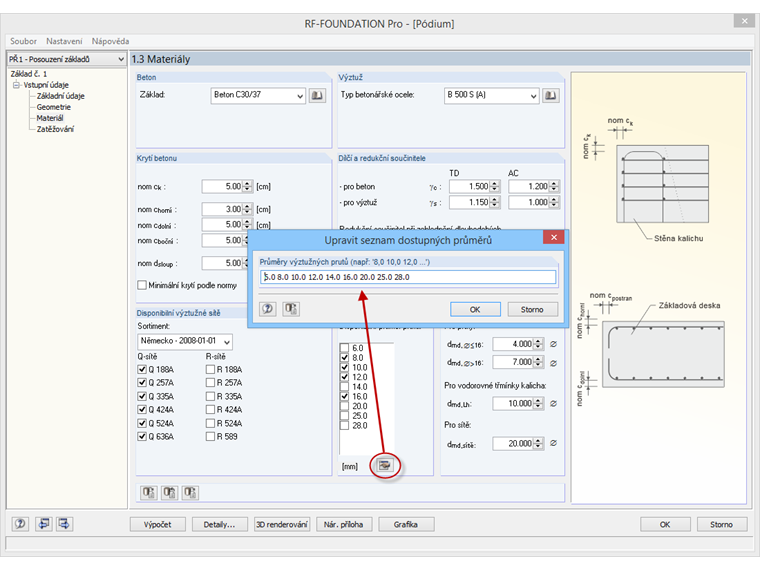Enable the 6.0 diameter checkbox
The image size is (760, 570).
(x=344, y=348)
